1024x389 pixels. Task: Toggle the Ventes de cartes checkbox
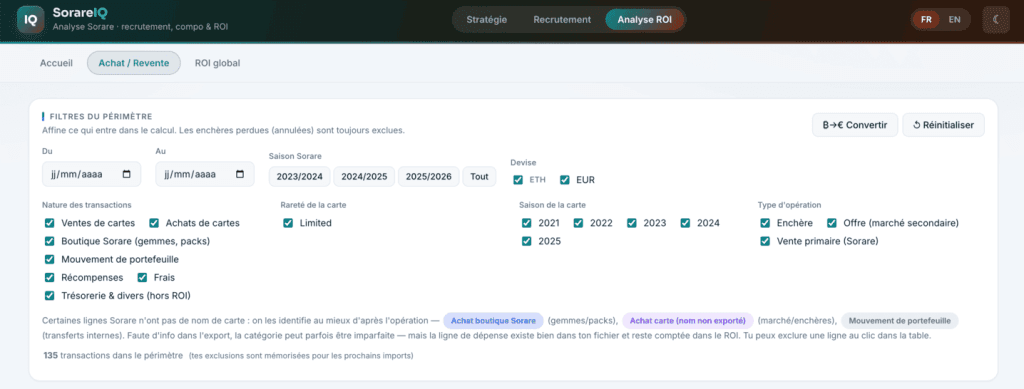click(50, 223)
